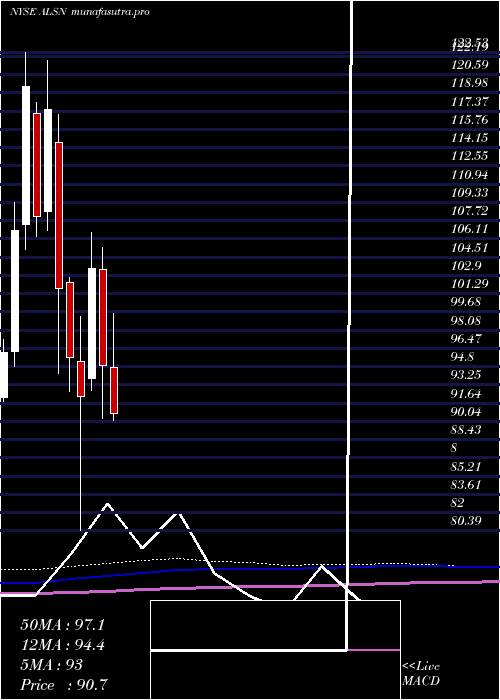This screenshot has width=500, height=700.
Task: Click the 107.72 price axis label
Action: click(468, 211)
